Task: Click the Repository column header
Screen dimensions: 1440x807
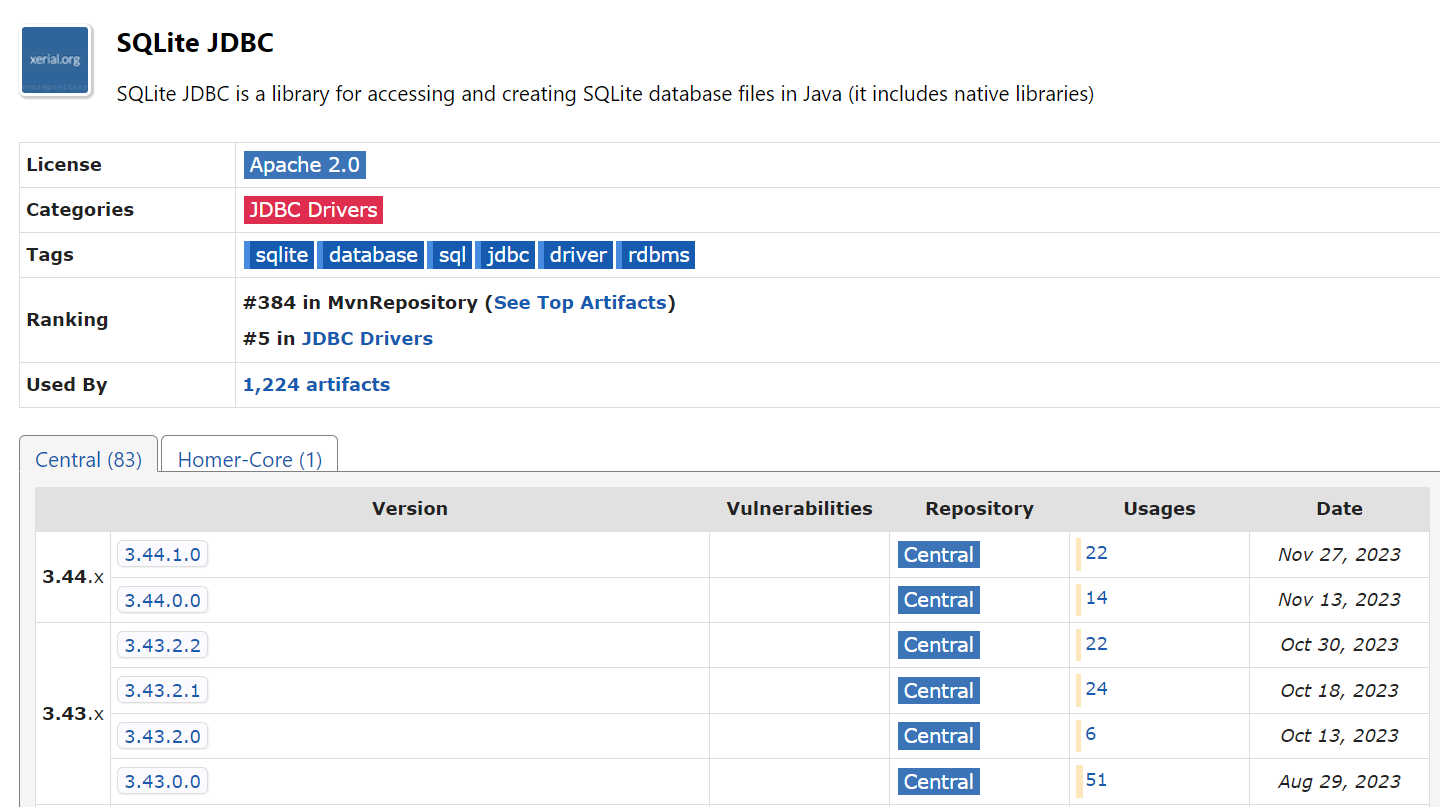Action: click(x=980, y=509)
